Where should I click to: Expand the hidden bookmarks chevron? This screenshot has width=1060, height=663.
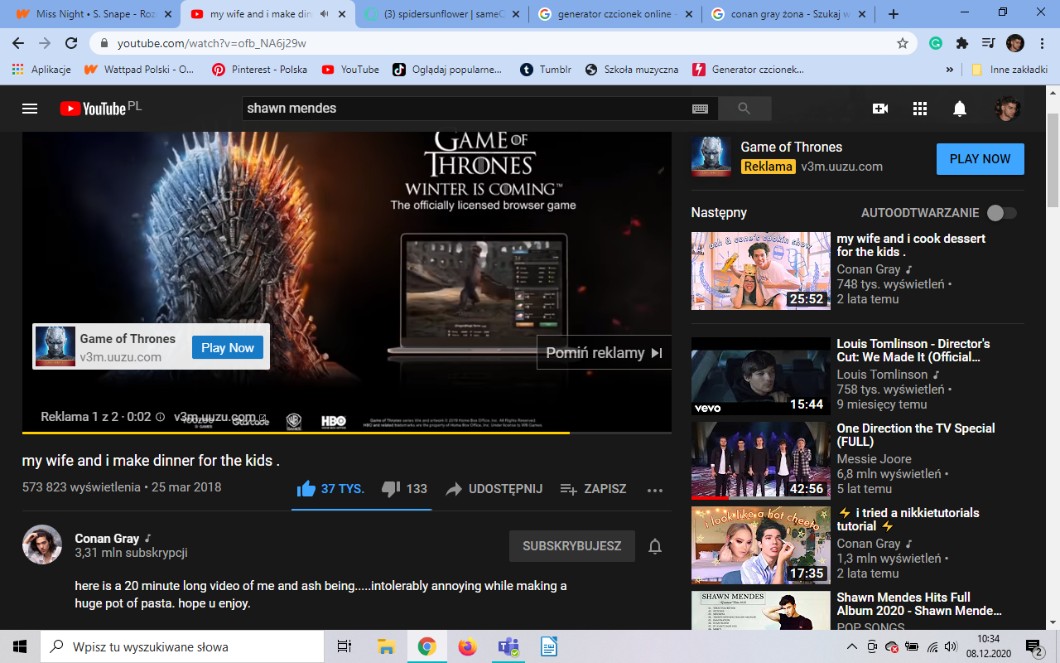point(949,70)
